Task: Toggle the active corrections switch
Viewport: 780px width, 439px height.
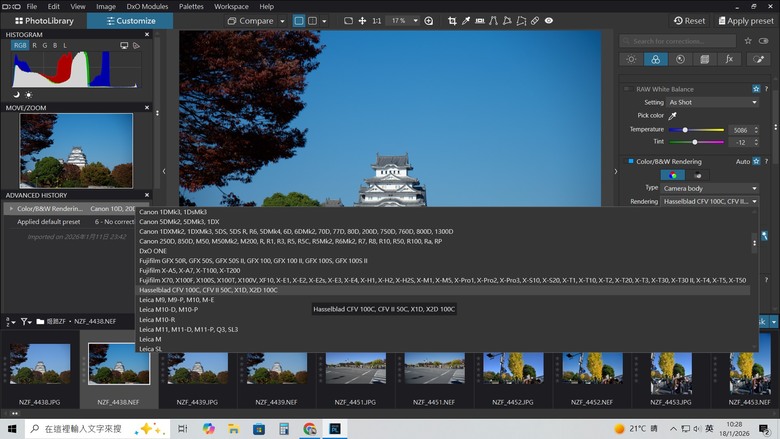Action: tap(764, 41)
